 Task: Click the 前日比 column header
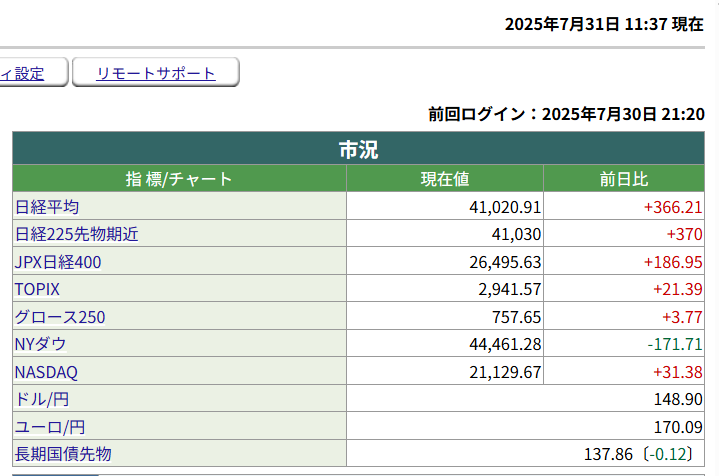click(623, 180)
